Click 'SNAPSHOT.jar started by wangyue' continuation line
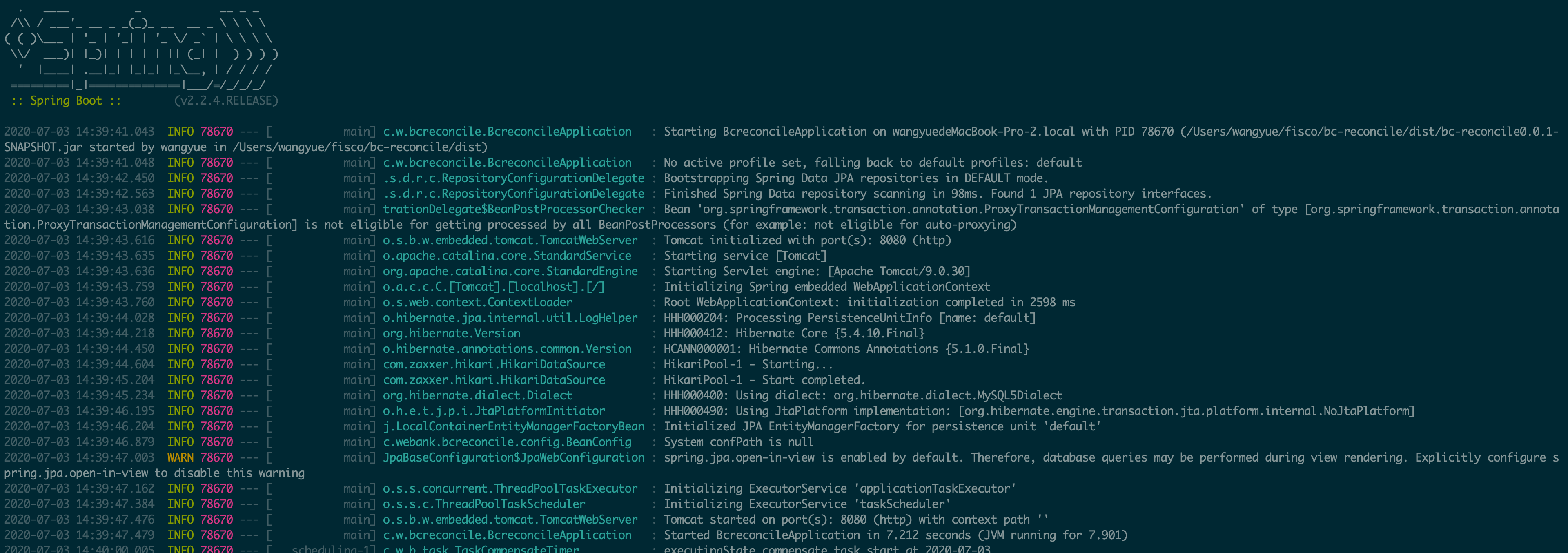Viewport: 1568px width, 553px height. (246, 147)
